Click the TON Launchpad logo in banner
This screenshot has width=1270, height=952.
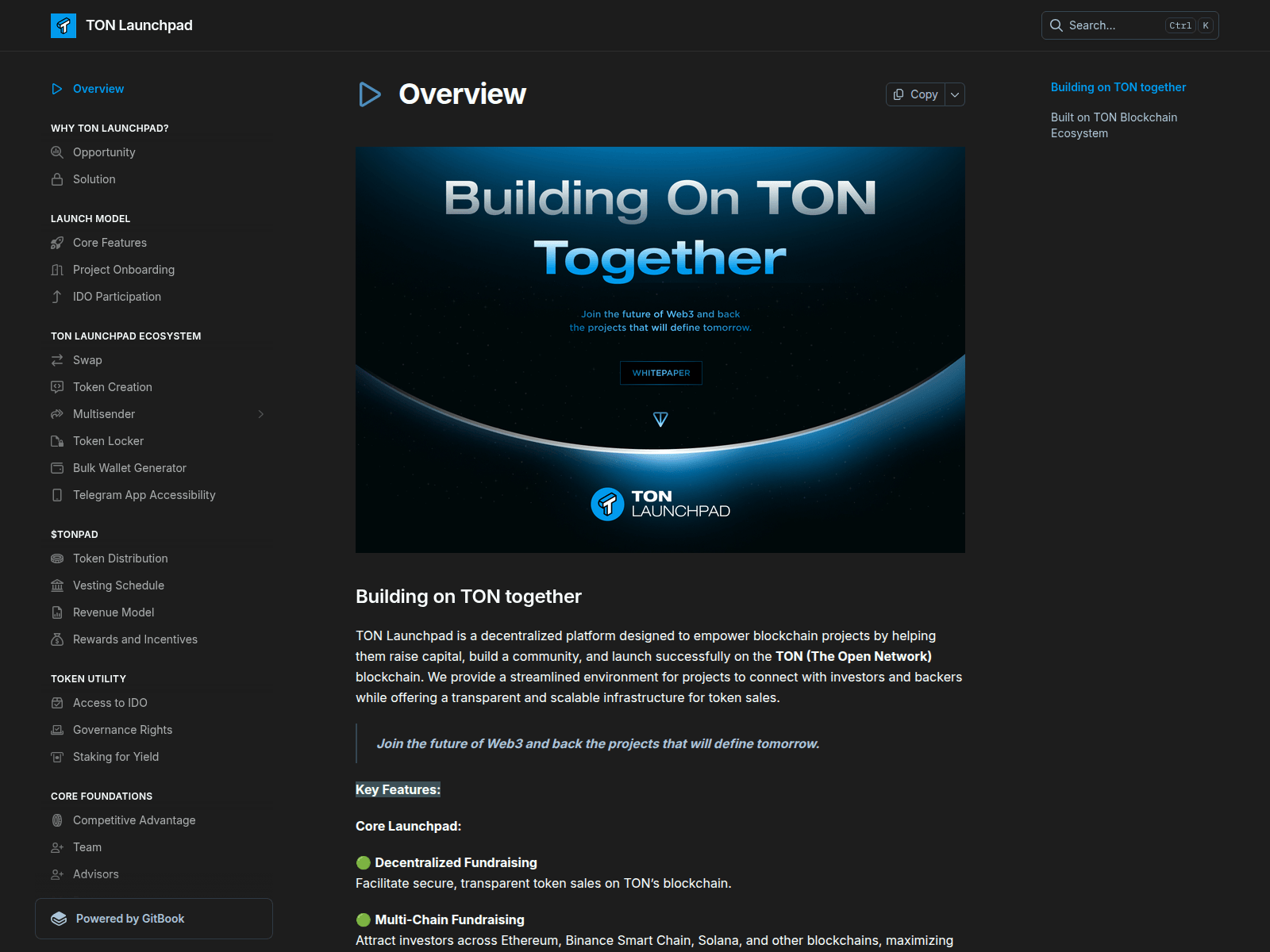click(x=660, y=504)
